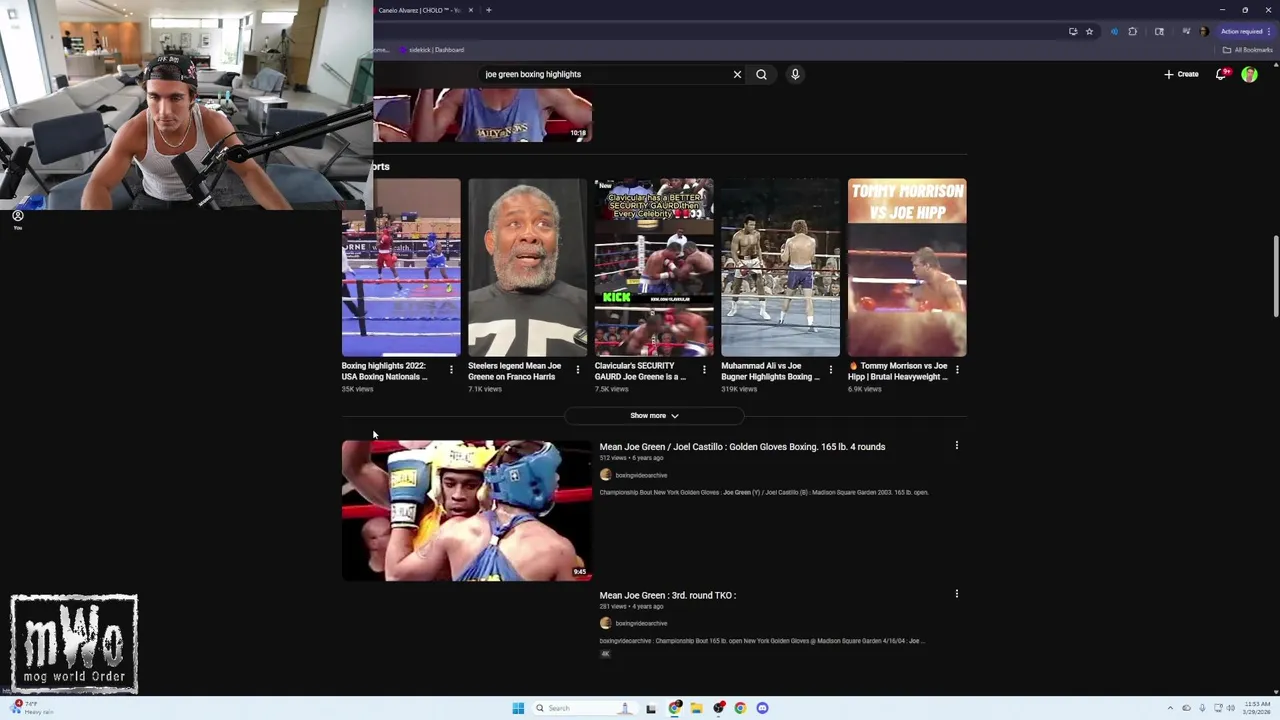Open Muhammad Ali vs Joe Bugner short thumbnail
The width and height of the screenshot is (1280, 720).
780,267
